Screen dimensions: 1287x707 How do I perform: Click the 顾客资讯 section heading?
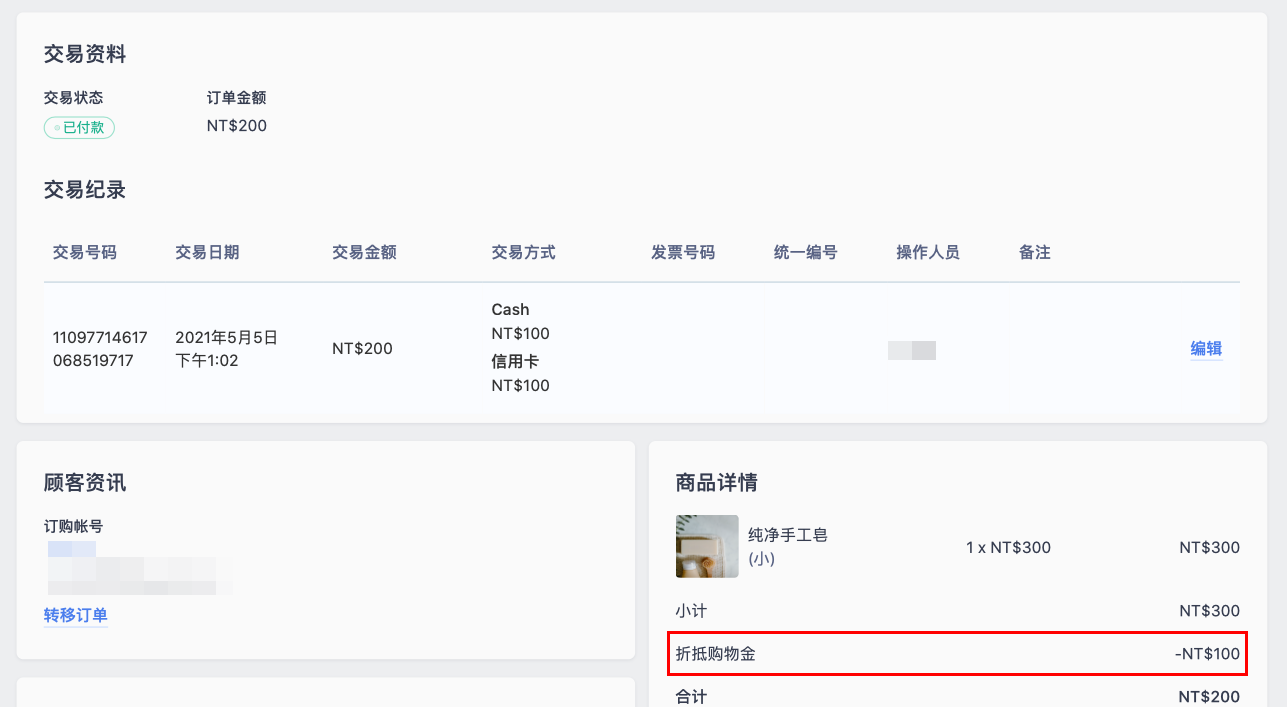coord(85,483)
